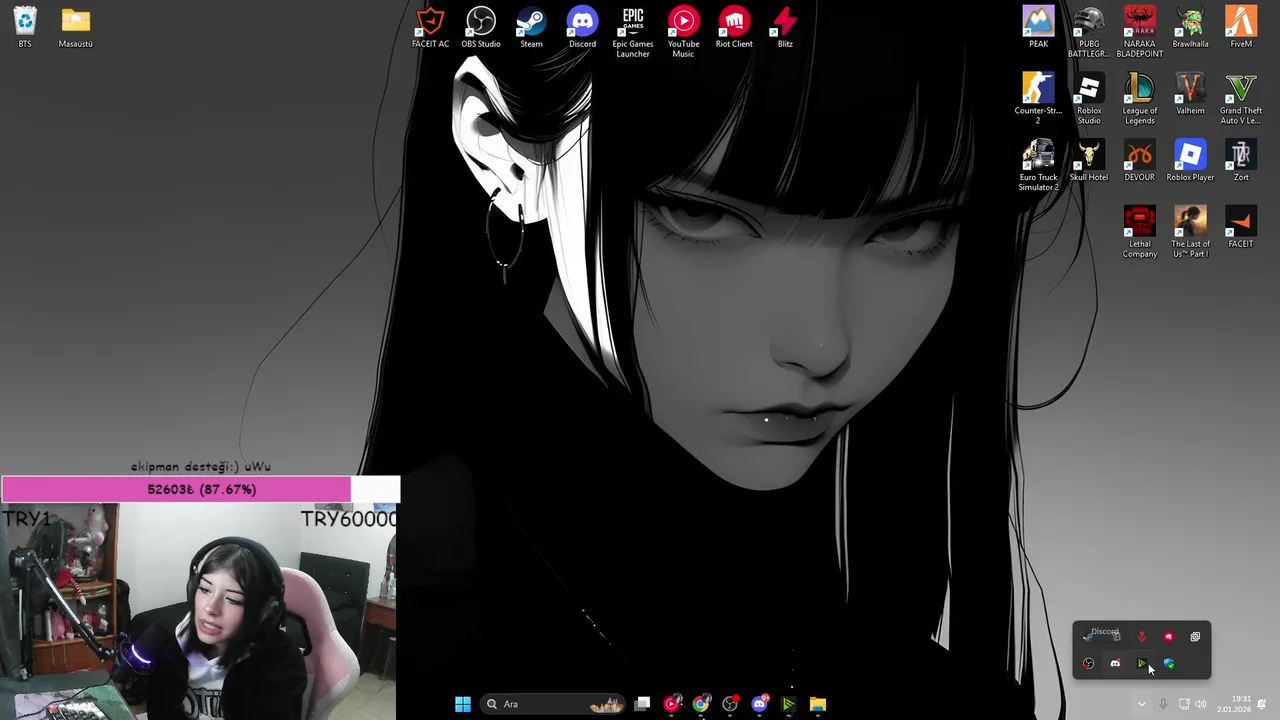Select the Euro Truck Simulator 2 icon
This screenshot has width=1280, height=720.
(1038, 165)
